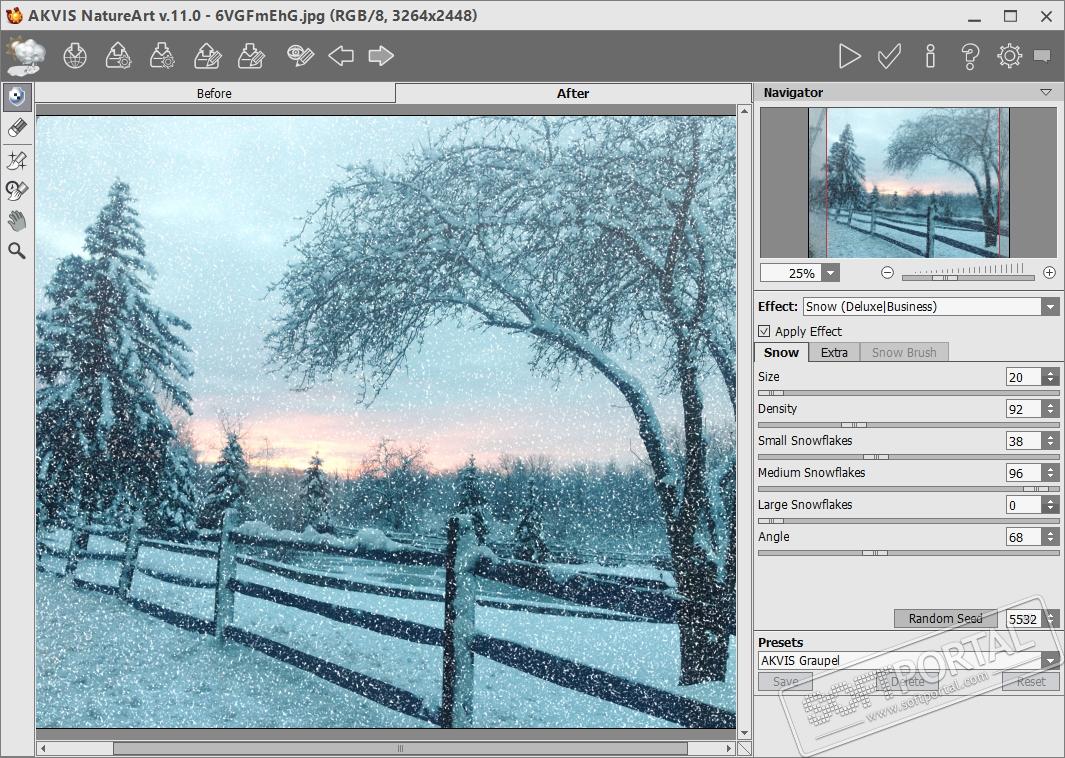Open help with the question mark icon
The image size is (1065, 758).
(x=970, y=56)
